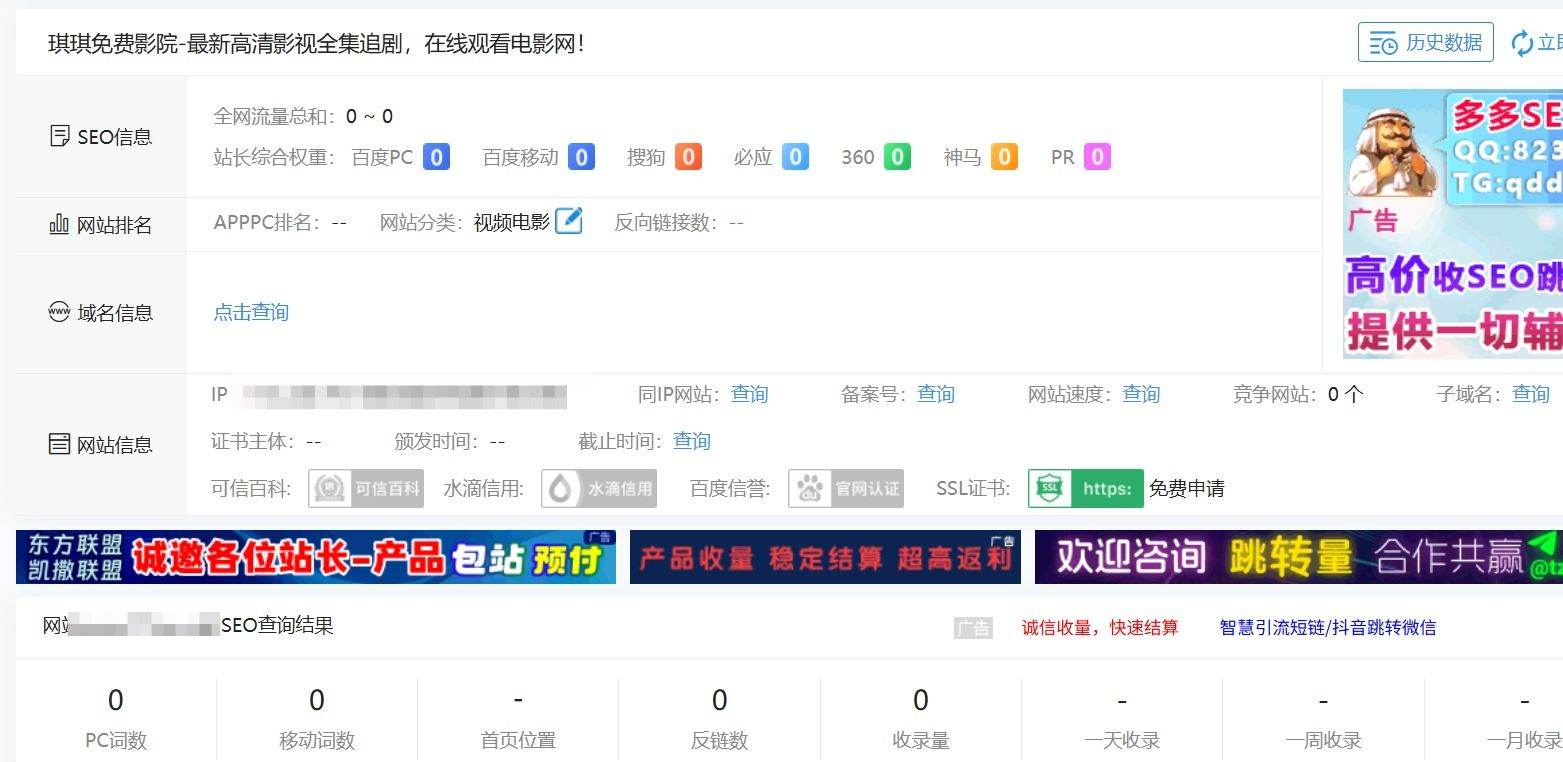Screen dimensions: 1563x762
Task: Click the 360 green weight badge
Action: click(897, 157)
